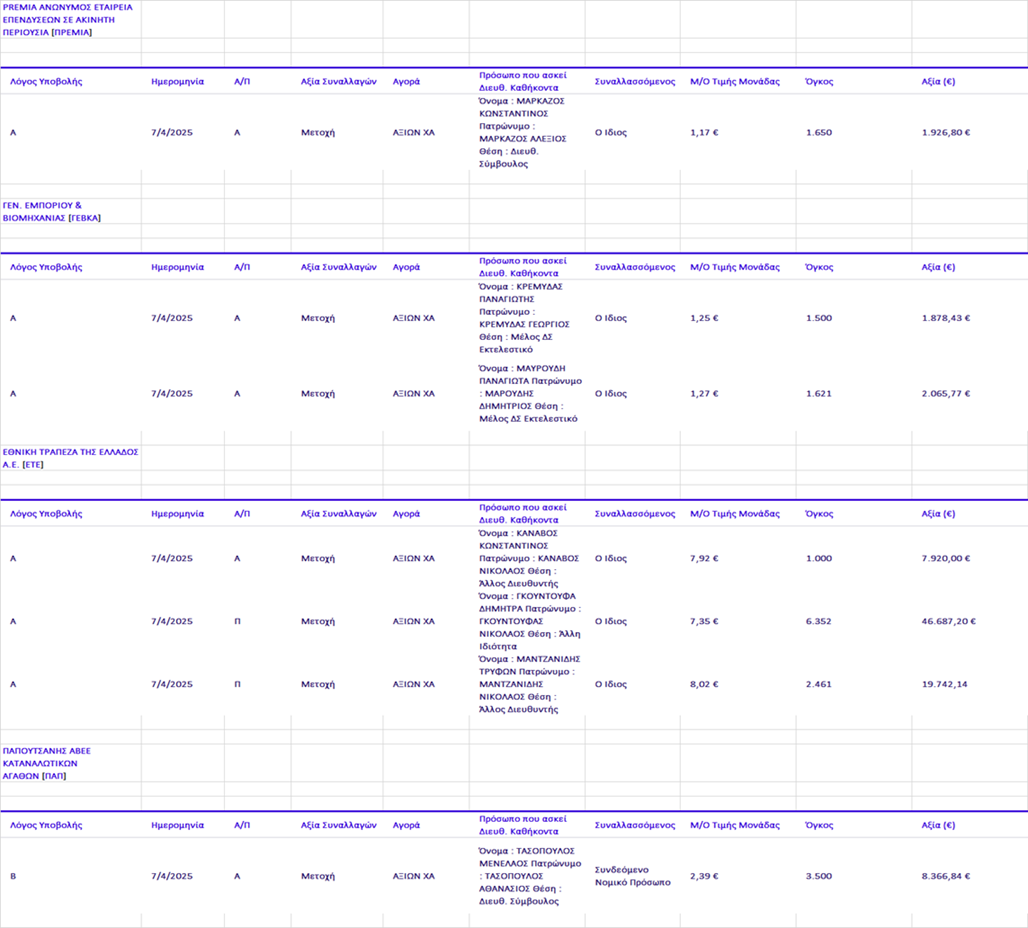This screenshot has width=1028, height=928.
Task: Click Μ/Ο Τιμής Μονάδας header of ΠΡΕΜΙΑ table
Action: (735, 82)
